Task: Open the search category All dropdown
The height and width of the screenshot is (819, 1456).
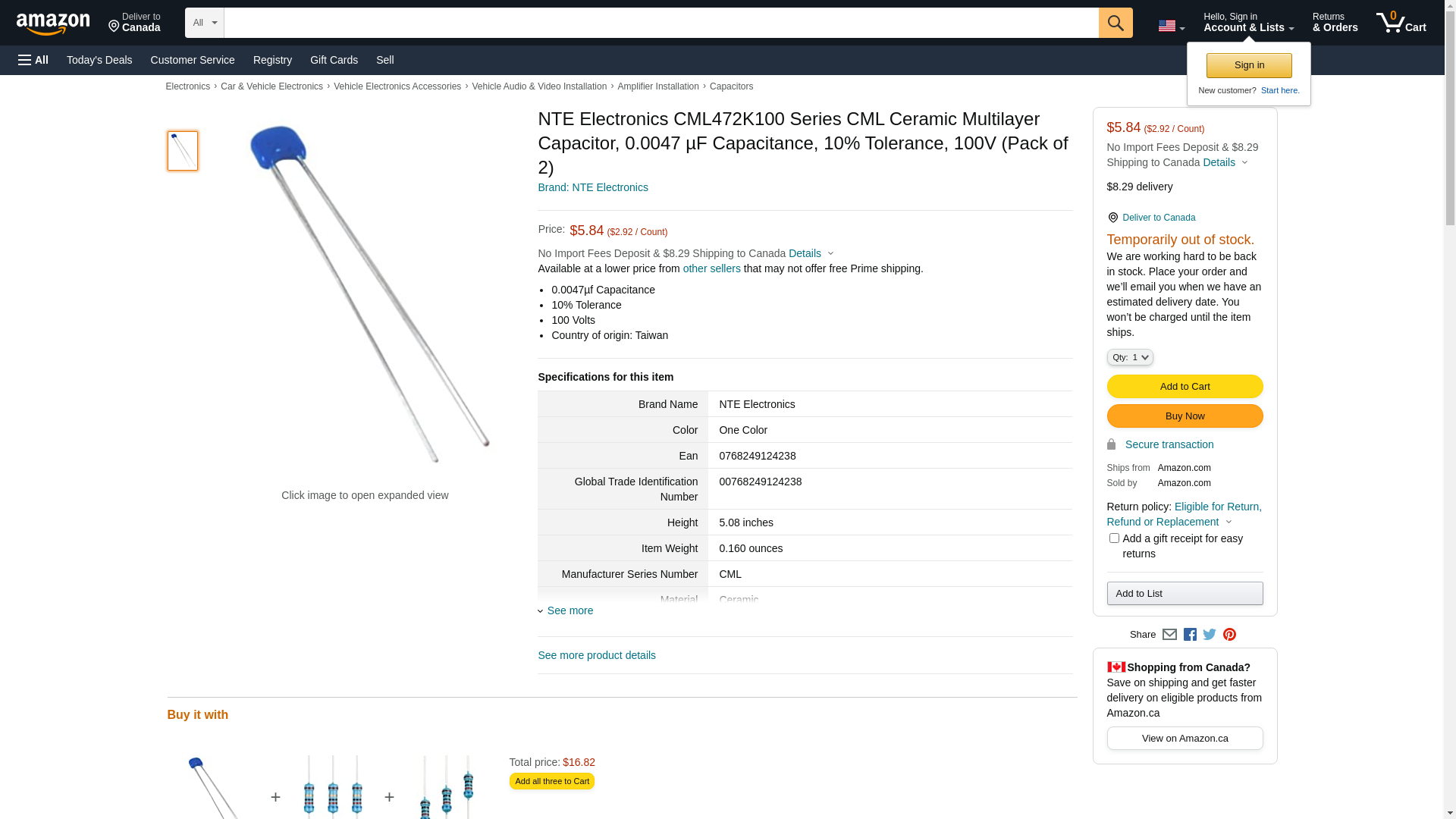Action: (x=204, y=23)
